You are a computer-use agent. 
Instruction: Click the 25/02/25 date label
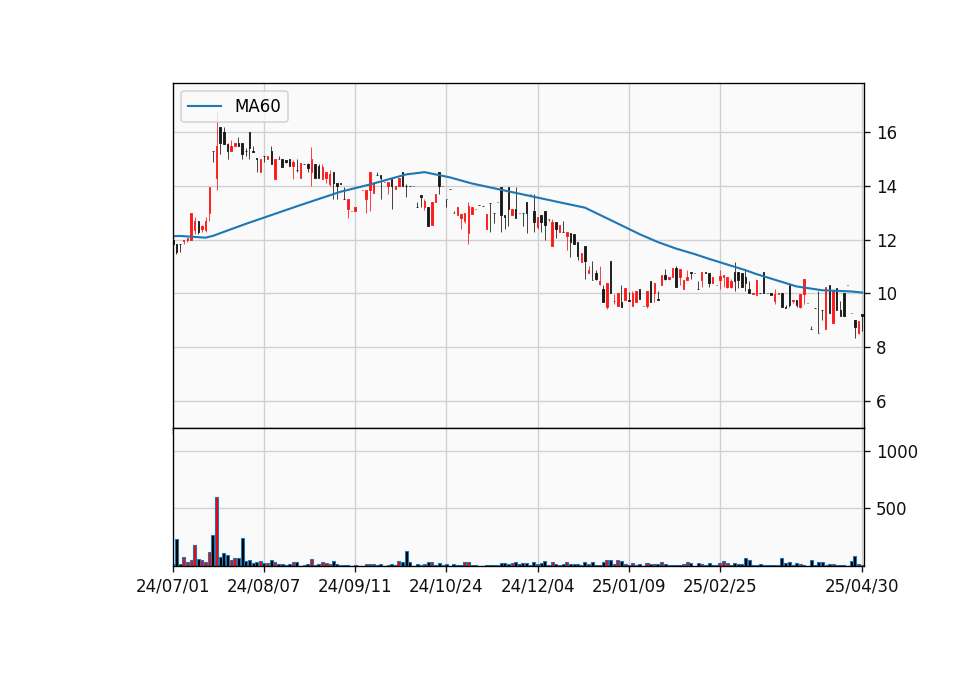720,586
